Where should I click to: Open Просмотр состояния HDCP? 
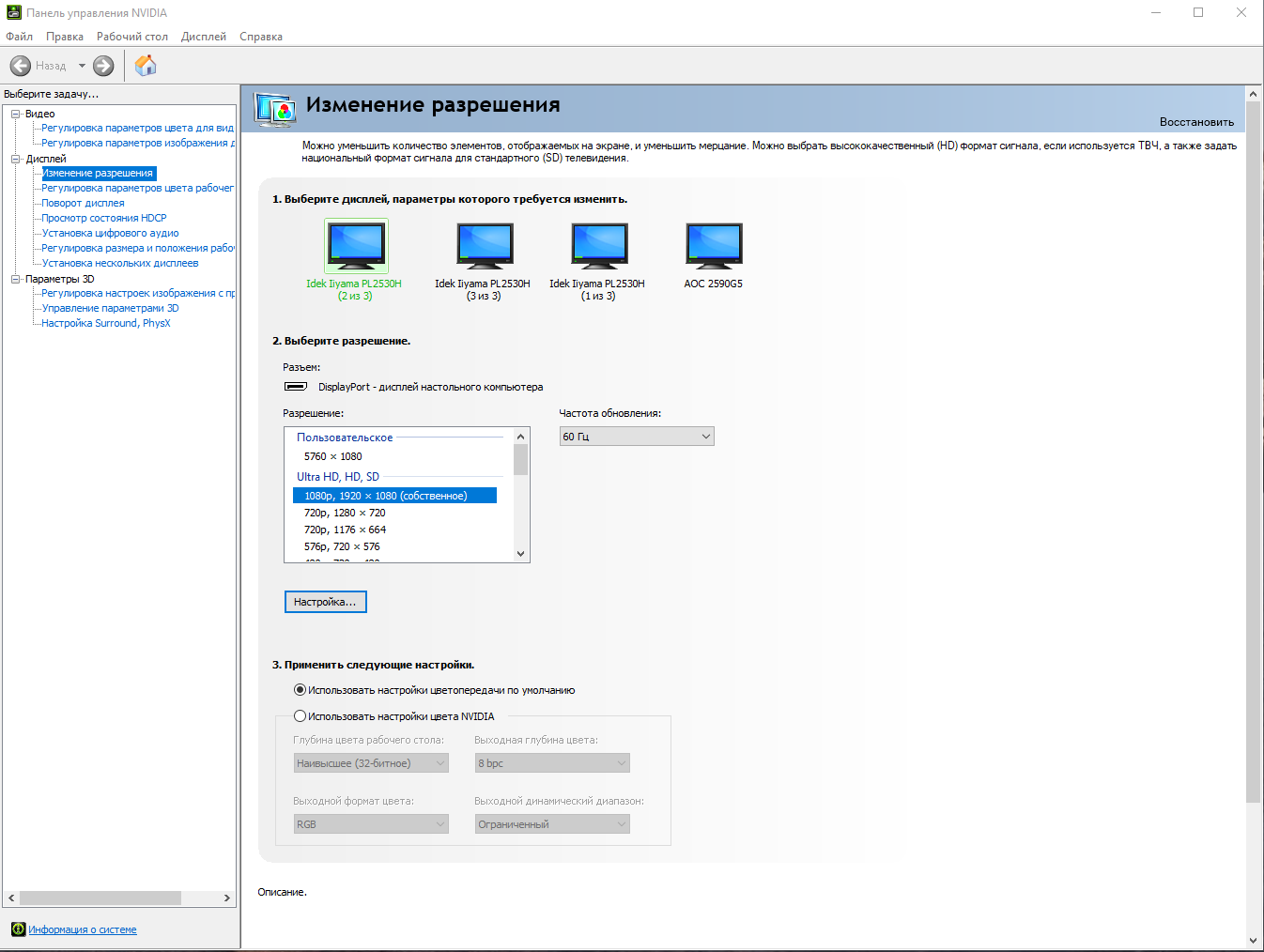(104, 218)
